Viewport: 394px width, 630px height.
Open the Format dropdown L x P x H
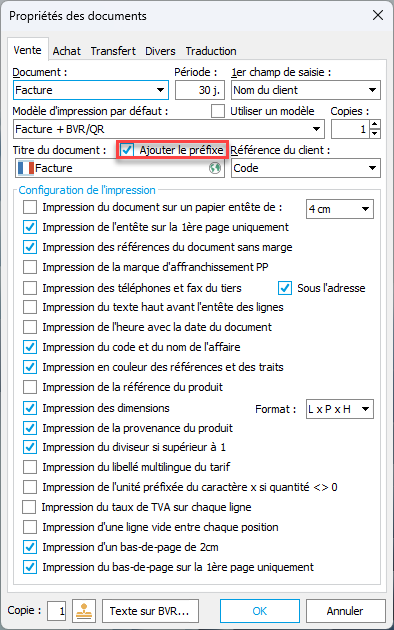(x=340, y=409)
